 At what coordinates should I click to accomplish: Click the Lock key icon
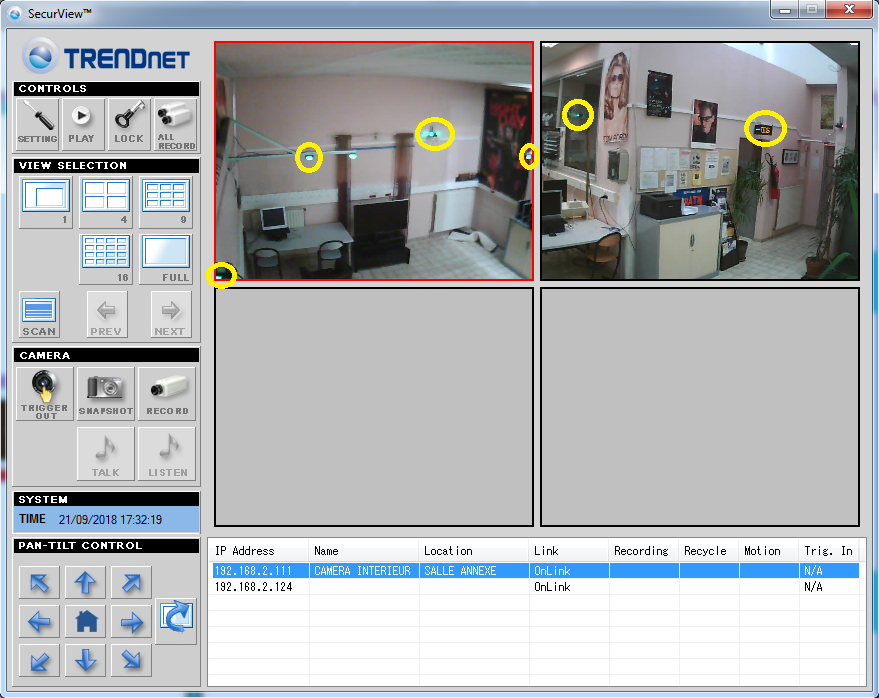point(128,124)
